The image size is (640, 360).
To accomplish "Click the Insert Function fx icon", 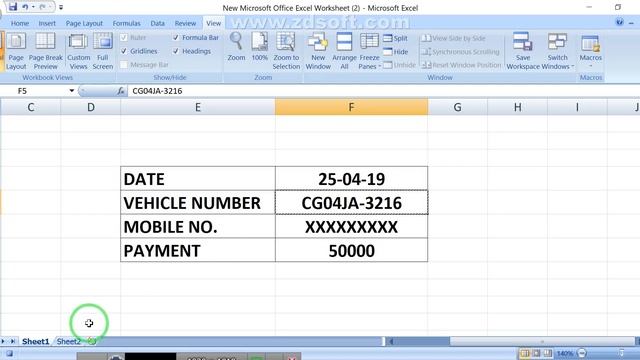I will [x=121, y=91].
